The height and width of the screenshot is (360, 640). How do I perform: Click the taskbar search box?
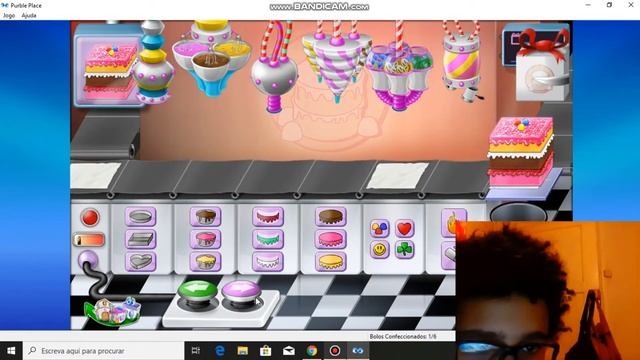[x=104, y=351]
